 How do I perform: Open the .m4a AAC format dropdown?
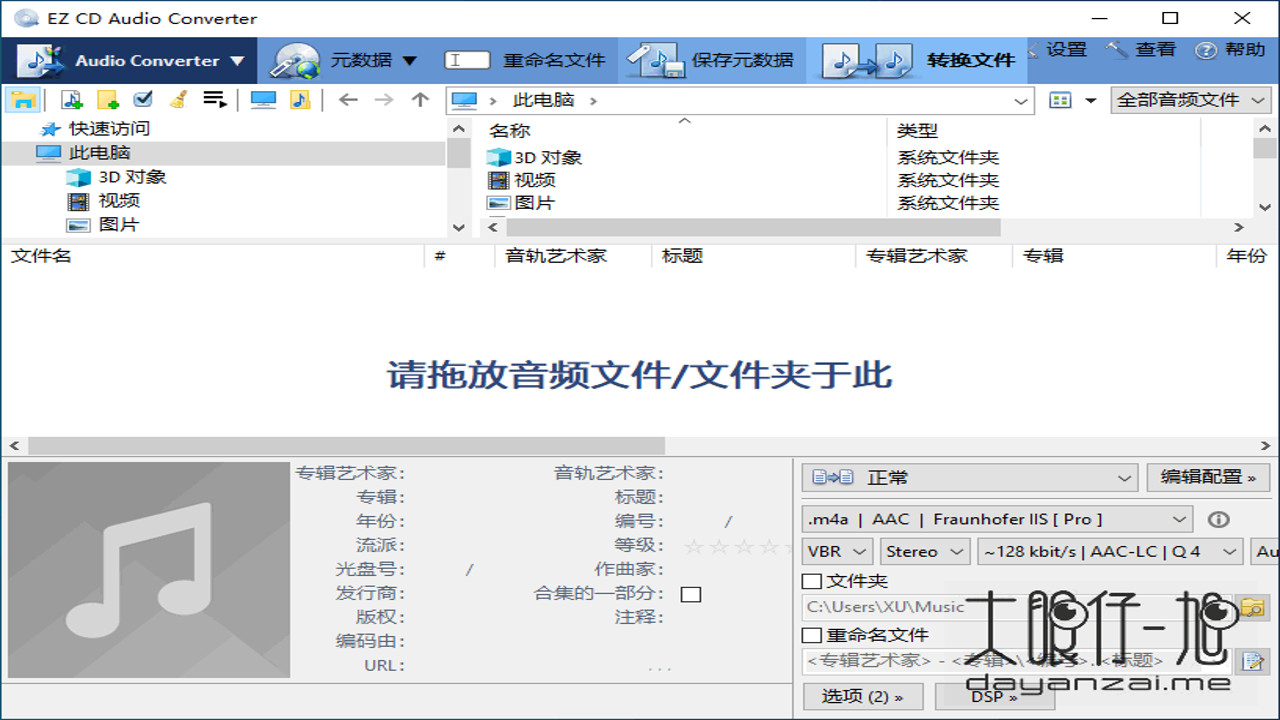point(997,520)
